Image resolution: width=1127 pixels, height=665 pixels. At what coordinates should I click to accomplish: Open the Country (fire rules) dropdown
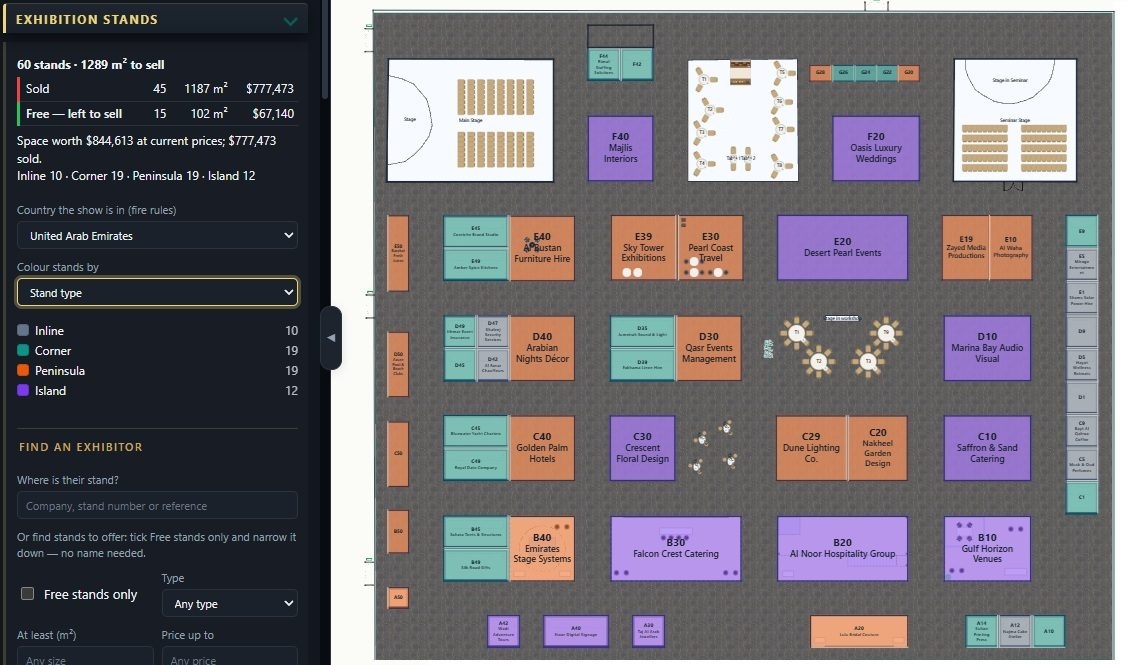tap(157, 236)
